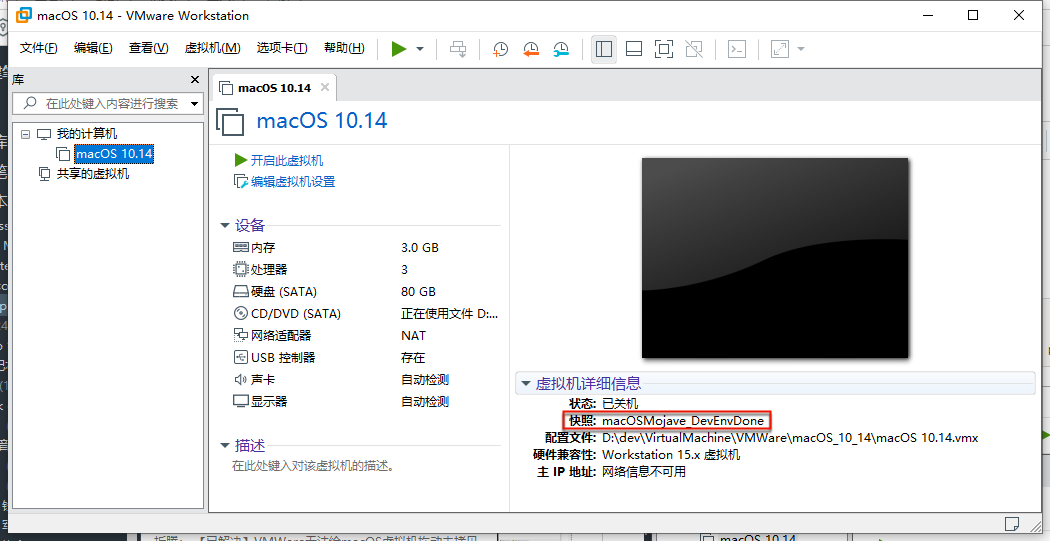Open the 编辑(E) menu
This screenshot has width=1050, height=541.
click(92, 48)
